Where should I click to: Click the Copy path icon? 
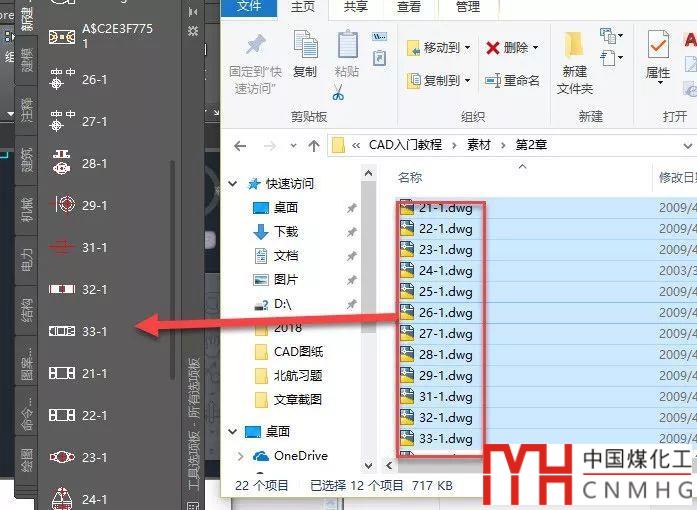point(379,36)
